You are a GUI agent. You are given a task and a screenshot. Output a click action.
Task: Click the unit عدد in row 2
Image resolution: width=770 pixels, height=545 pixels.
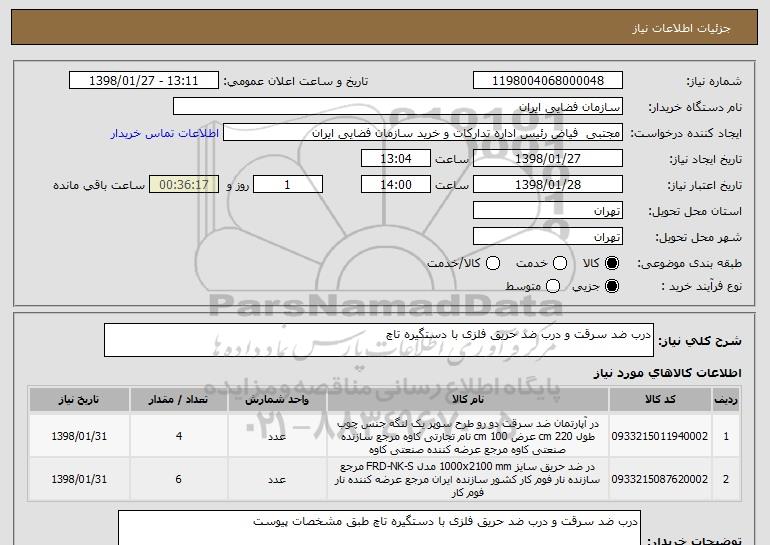[x=277, y=479]
